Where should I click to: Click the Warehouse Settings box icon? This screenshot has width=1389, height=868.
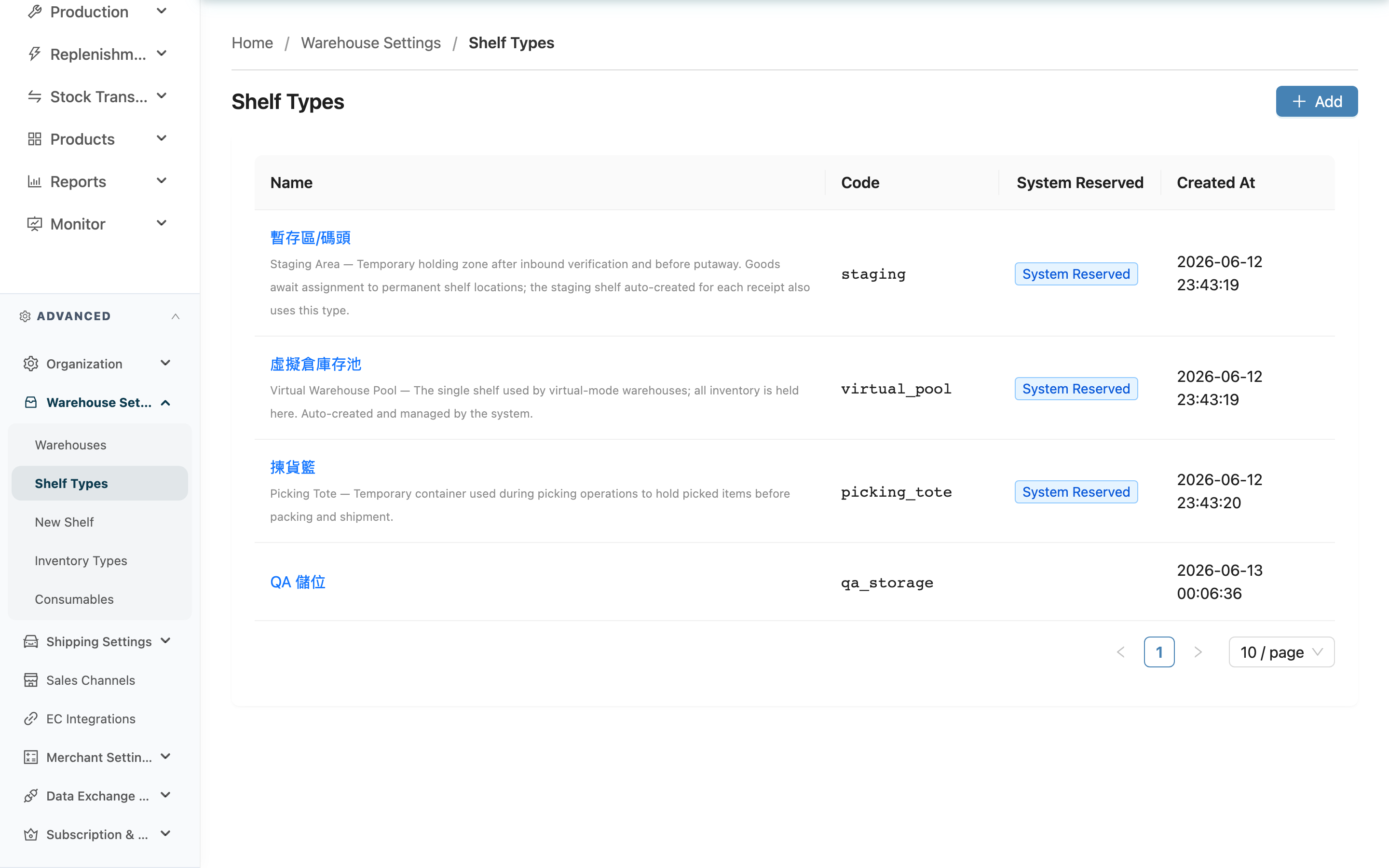[31, 403]
